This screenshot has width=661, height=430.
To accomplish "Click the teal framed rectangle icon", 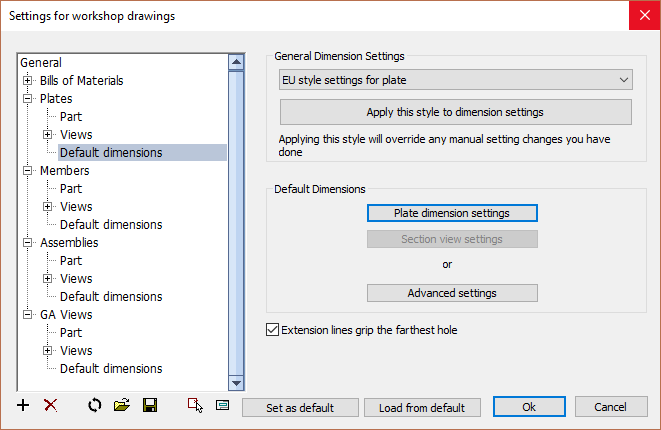I will pos(222,406).
